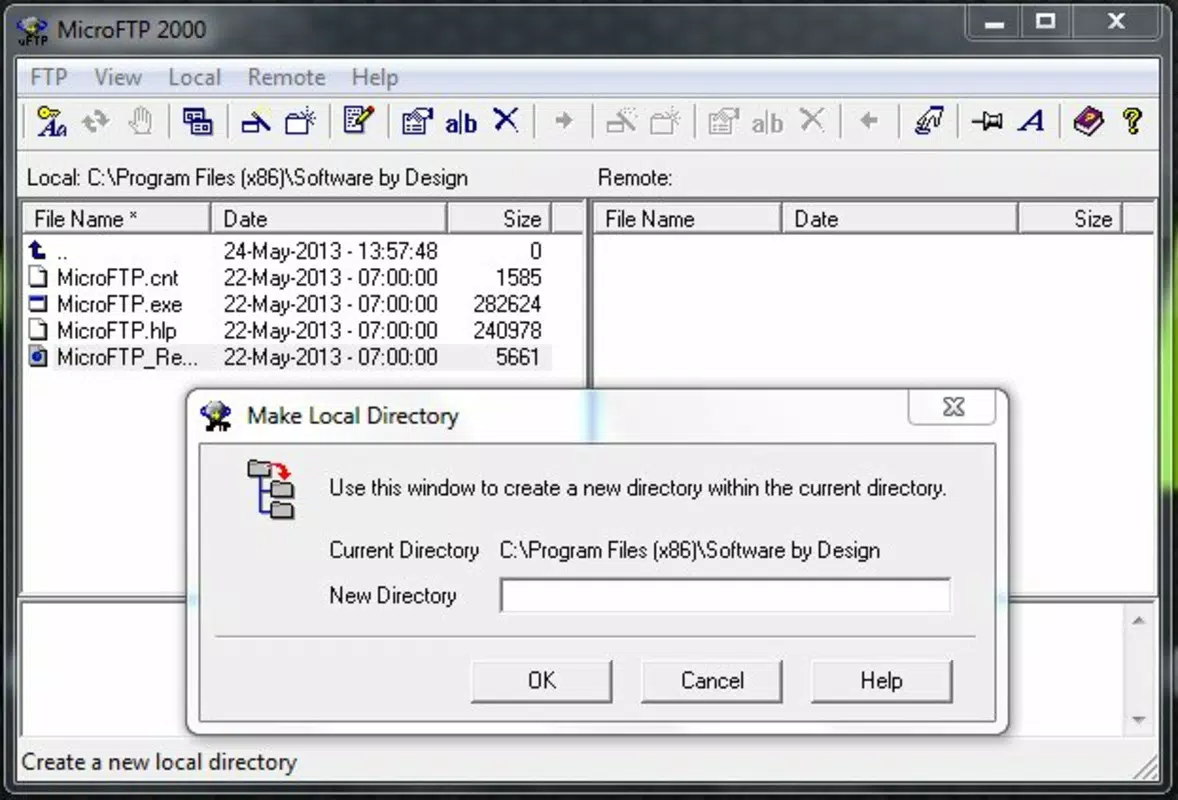Click the purple help book toolbar icon

coord(1088,121)
